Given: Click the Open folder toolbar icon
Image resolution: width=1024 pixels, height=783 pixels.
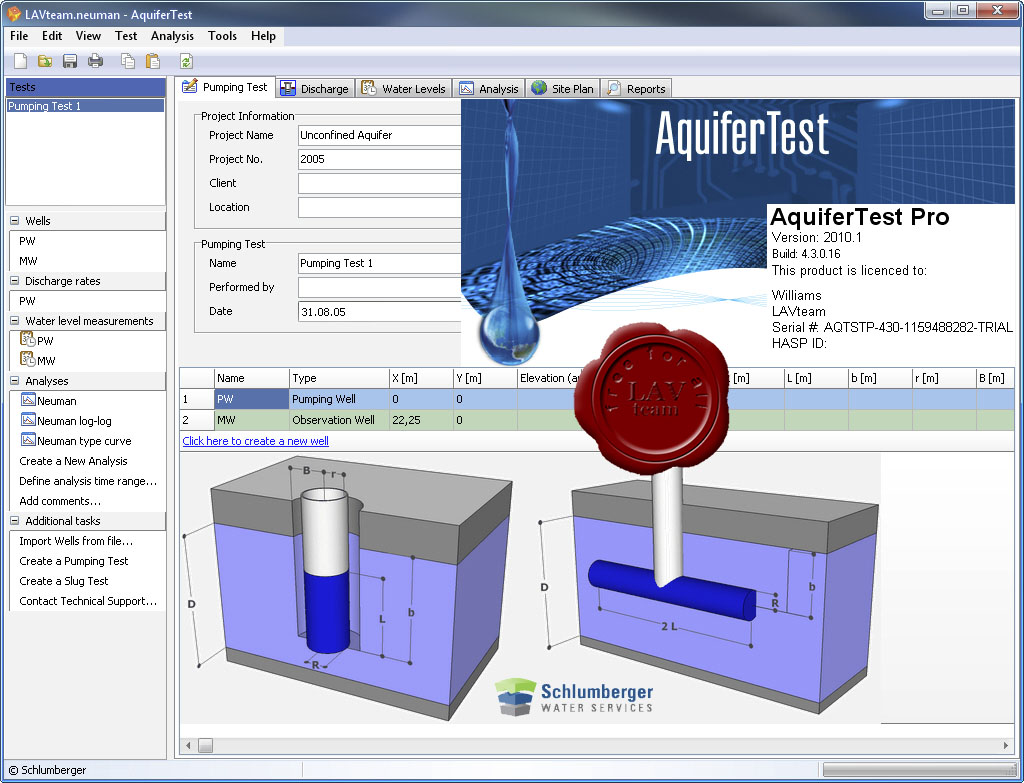Looking at the screenshot, I should [44, 61].
